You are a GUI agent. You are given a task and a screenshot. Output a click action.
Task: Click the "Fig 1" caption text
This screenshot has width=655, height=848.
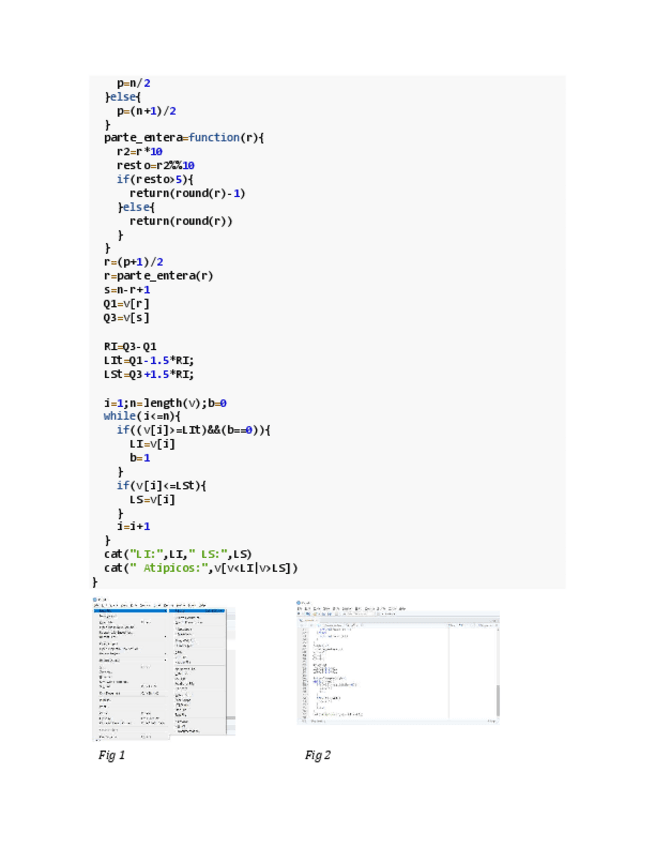111,755
